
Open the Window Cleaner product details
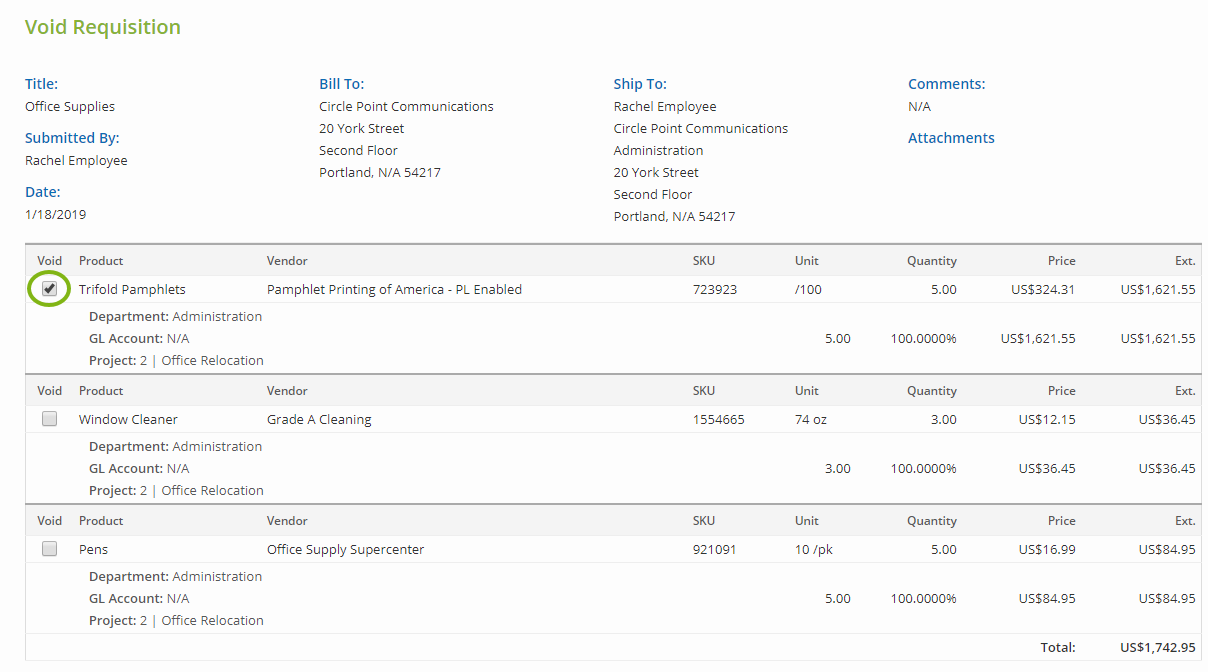coord(128,419)
